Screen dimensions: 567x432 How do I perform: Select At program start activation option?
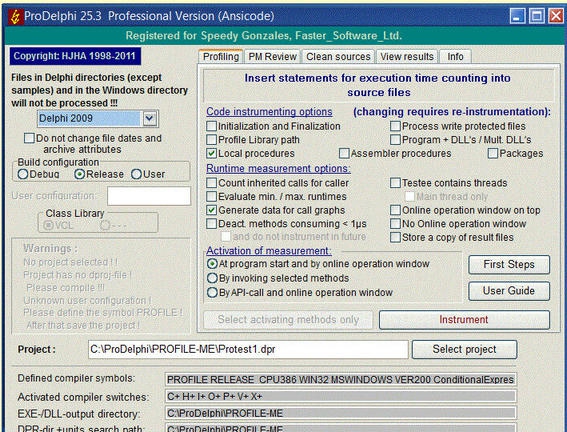(x=212, y=264)
